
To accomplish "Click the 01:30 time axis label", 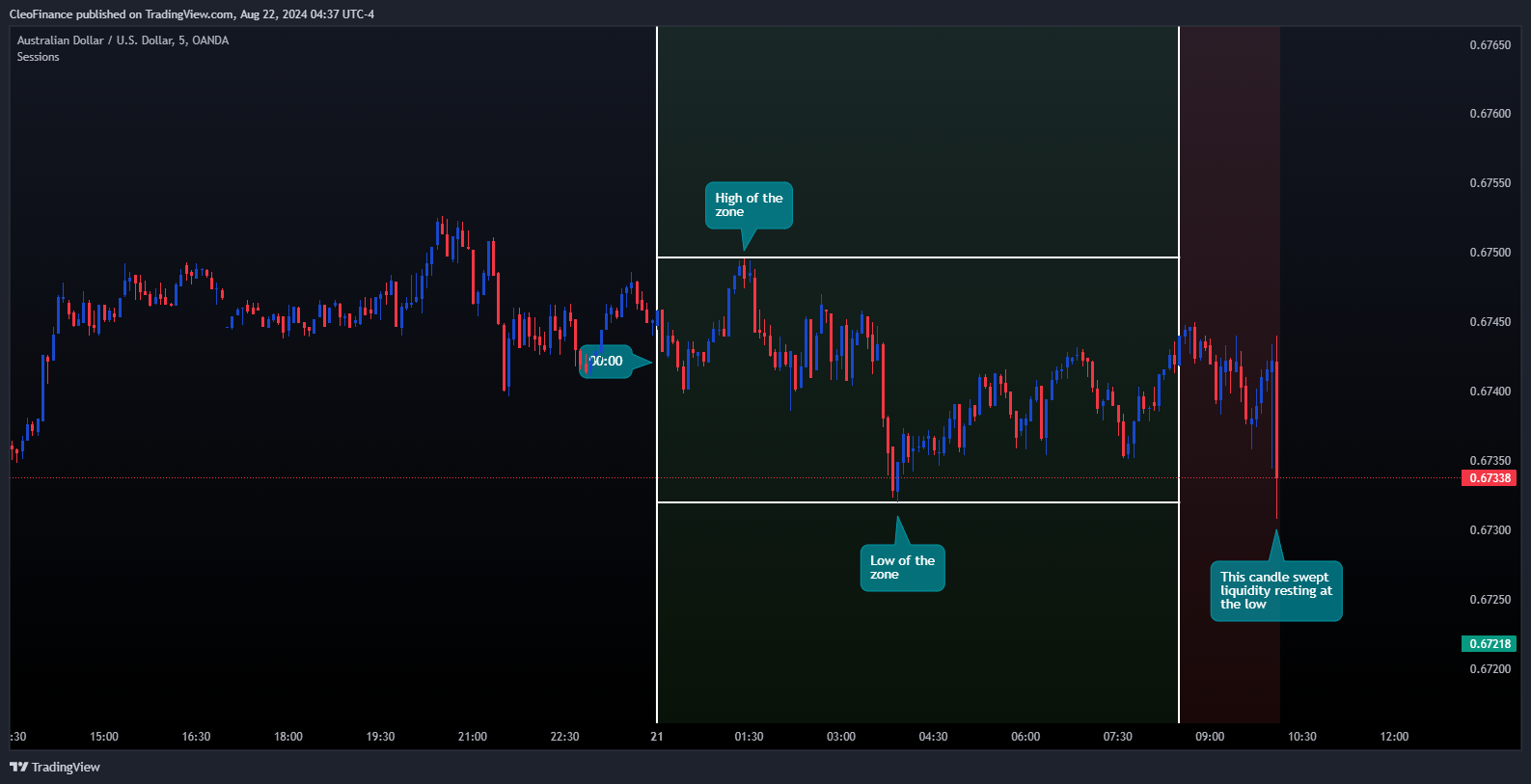I will 749,737.
